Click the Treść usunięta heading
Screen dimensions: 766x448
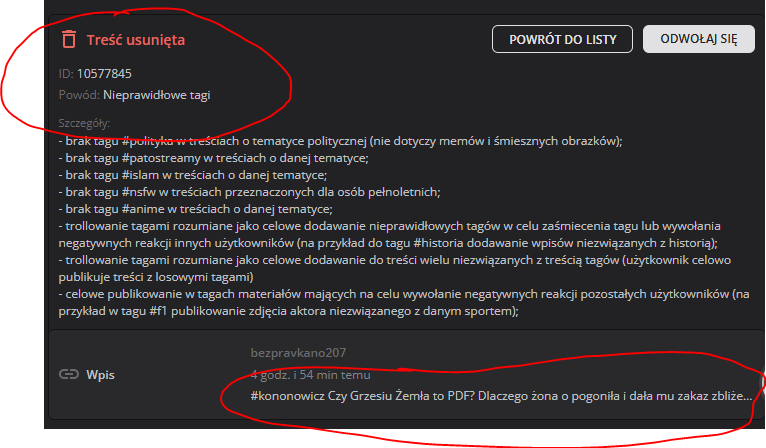tap(136, 40)
